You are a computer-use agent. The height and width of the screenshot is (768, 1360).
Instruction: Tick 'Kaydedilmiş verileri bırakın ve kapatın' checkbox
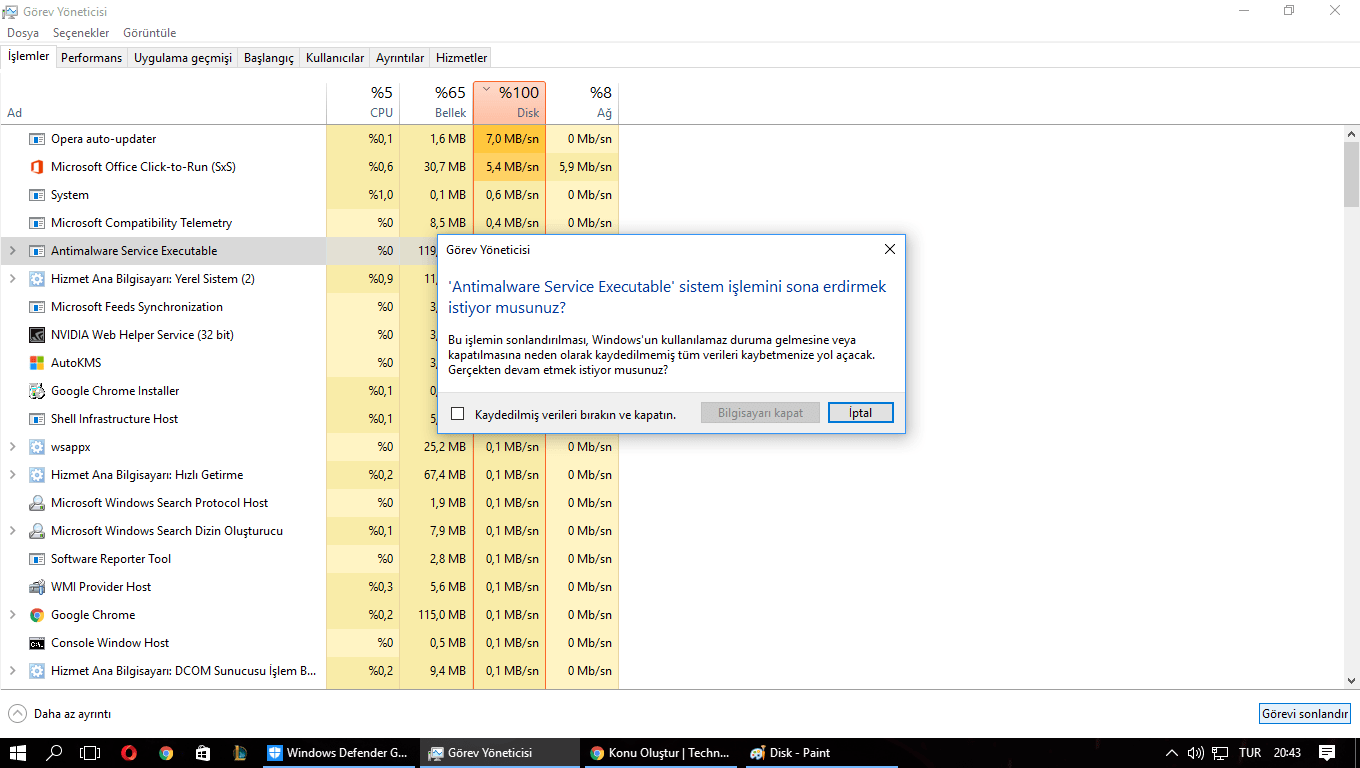[x=458, y=414]
